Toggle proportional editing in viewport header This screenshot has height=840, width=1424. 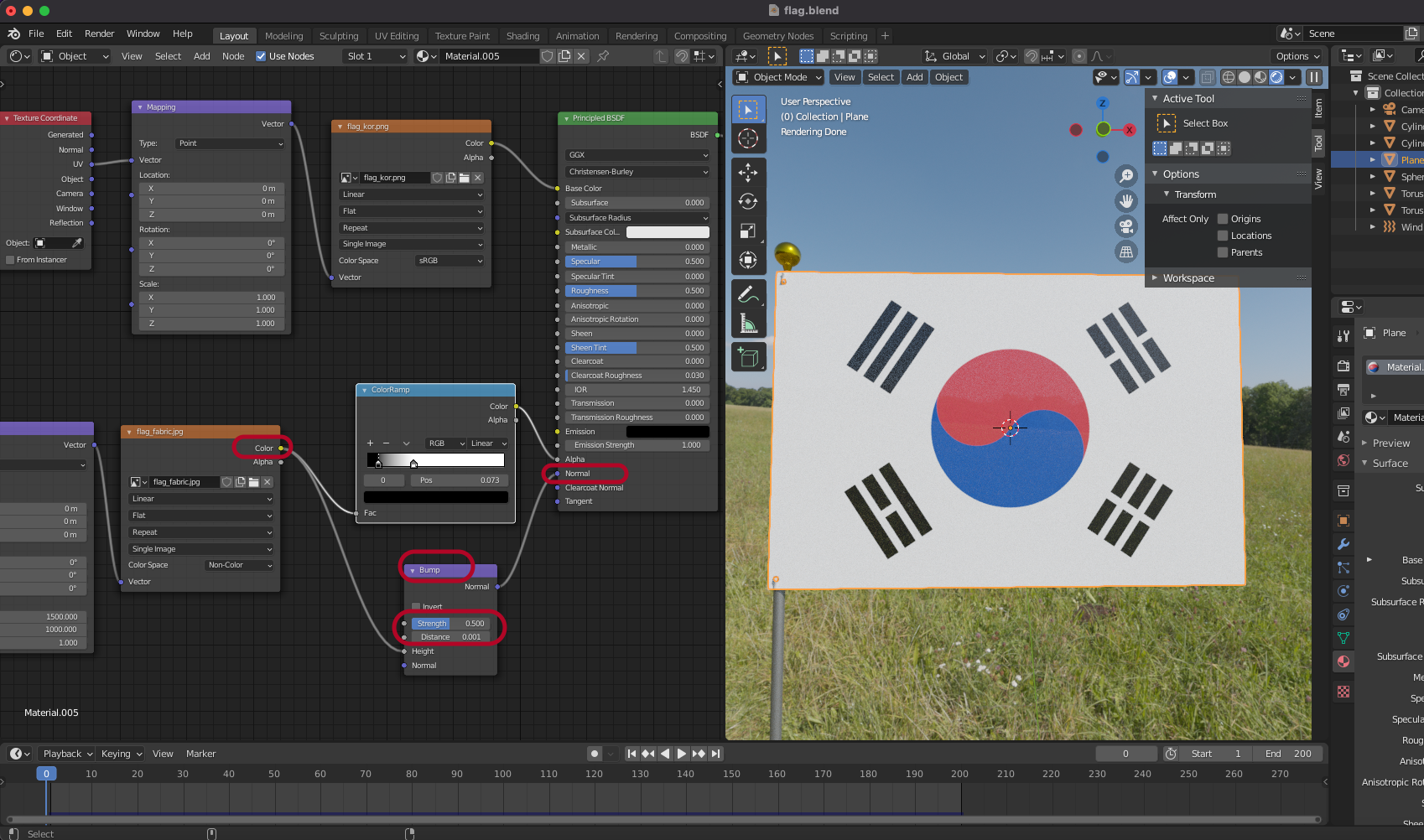(x=1079, y=56)
